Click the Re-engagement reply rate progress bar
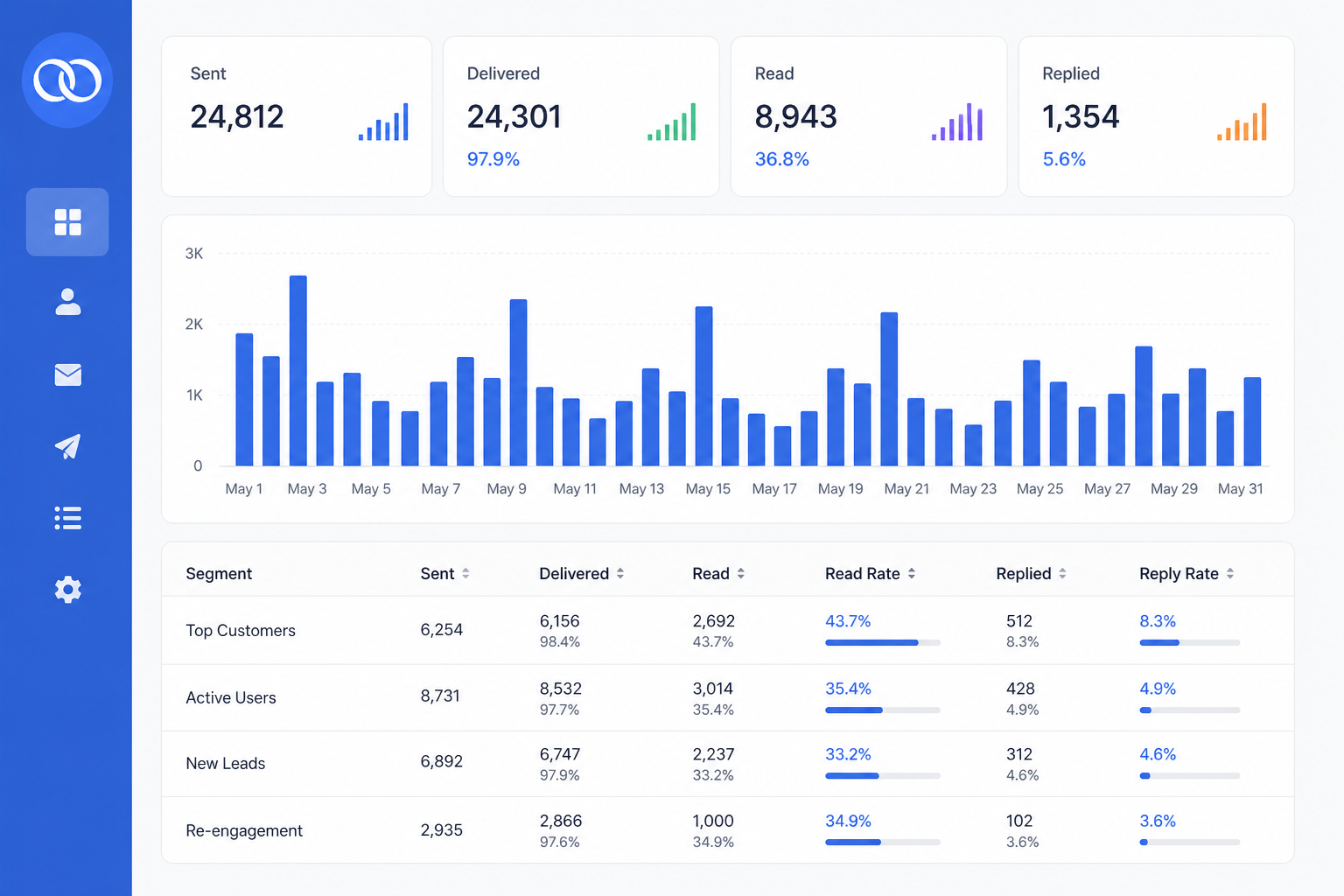 coord(1190,842)
